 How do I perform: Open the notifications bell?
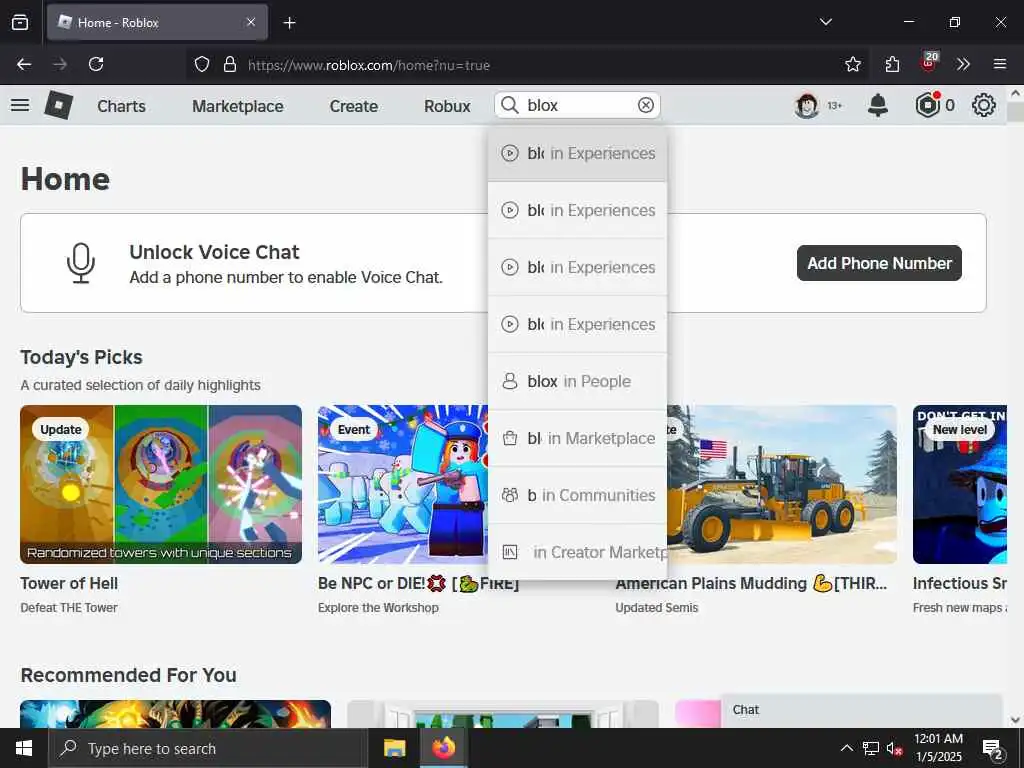[878, 105]
